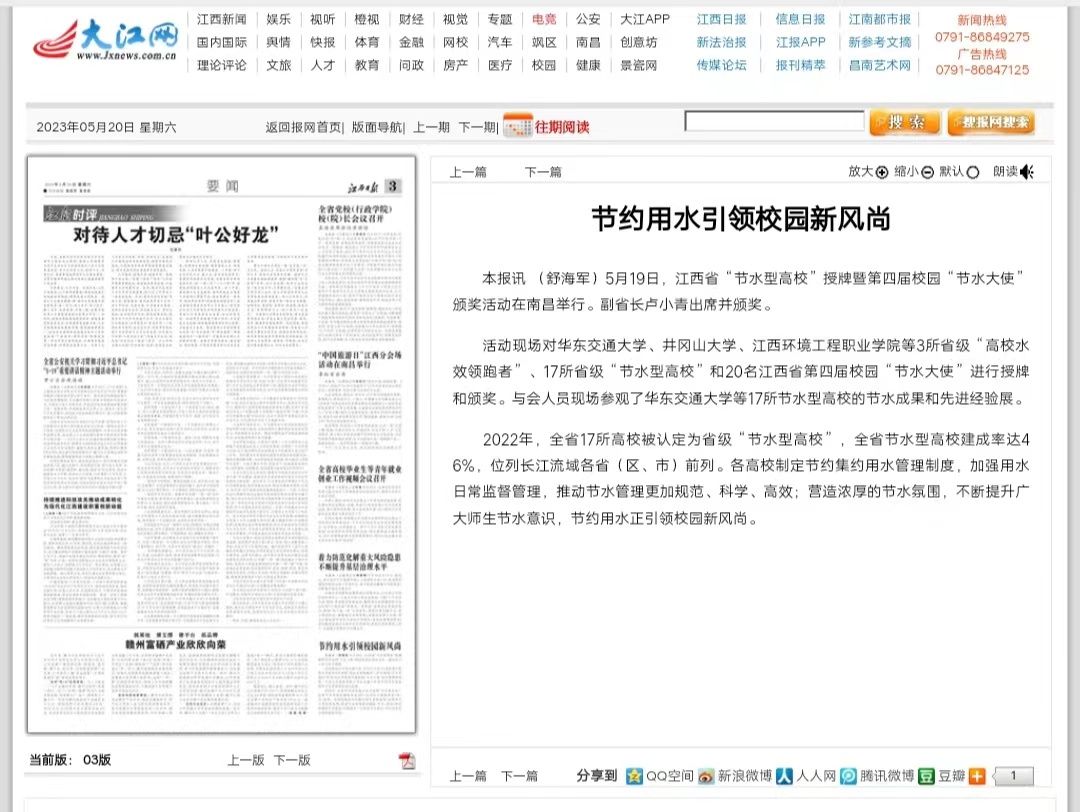Screen dimensions: 1080x812
Task: Open the 健康 menu item
Action: tap(588, 65)
